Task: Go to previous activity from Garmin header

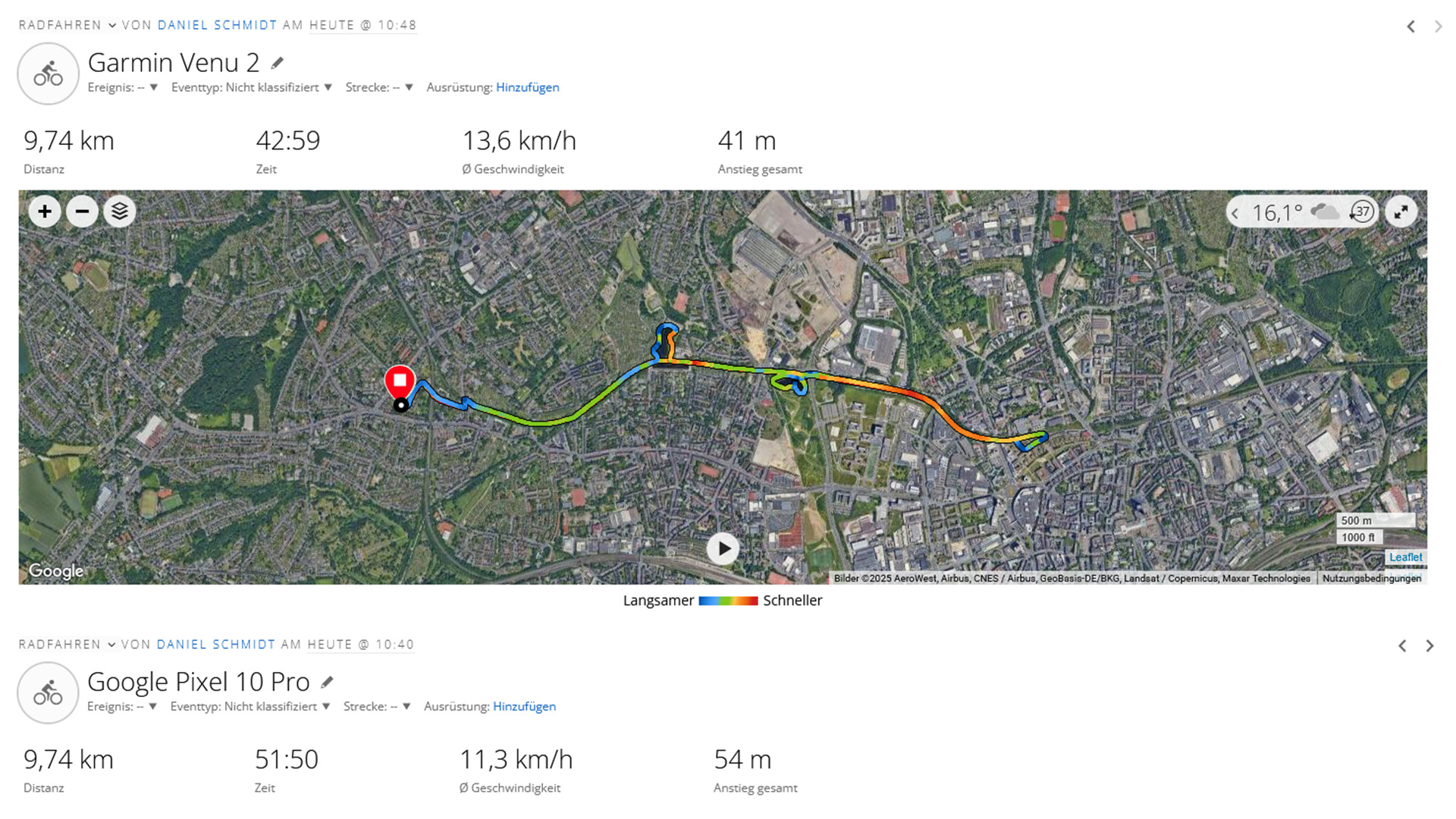Action: coord(1410,27)
